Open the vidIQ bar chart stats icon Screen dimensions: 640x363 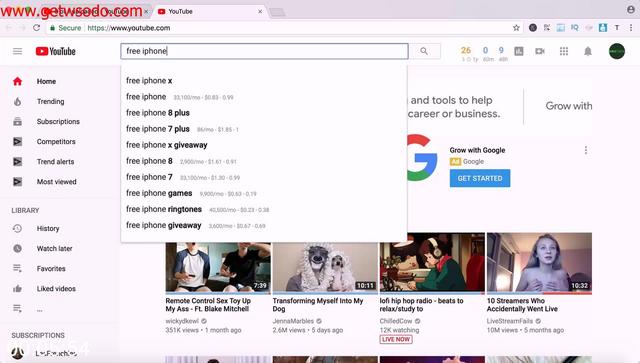tap(519, 51)
